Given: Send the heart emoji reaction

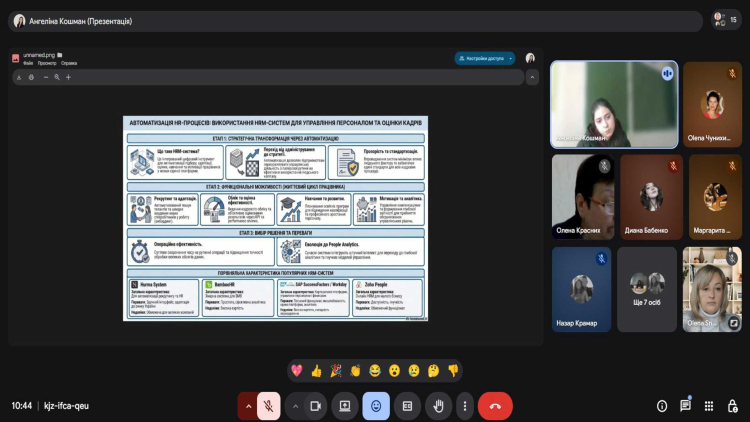Looking at the screenshot, I should pyautogui.click(x=297, y=370).
